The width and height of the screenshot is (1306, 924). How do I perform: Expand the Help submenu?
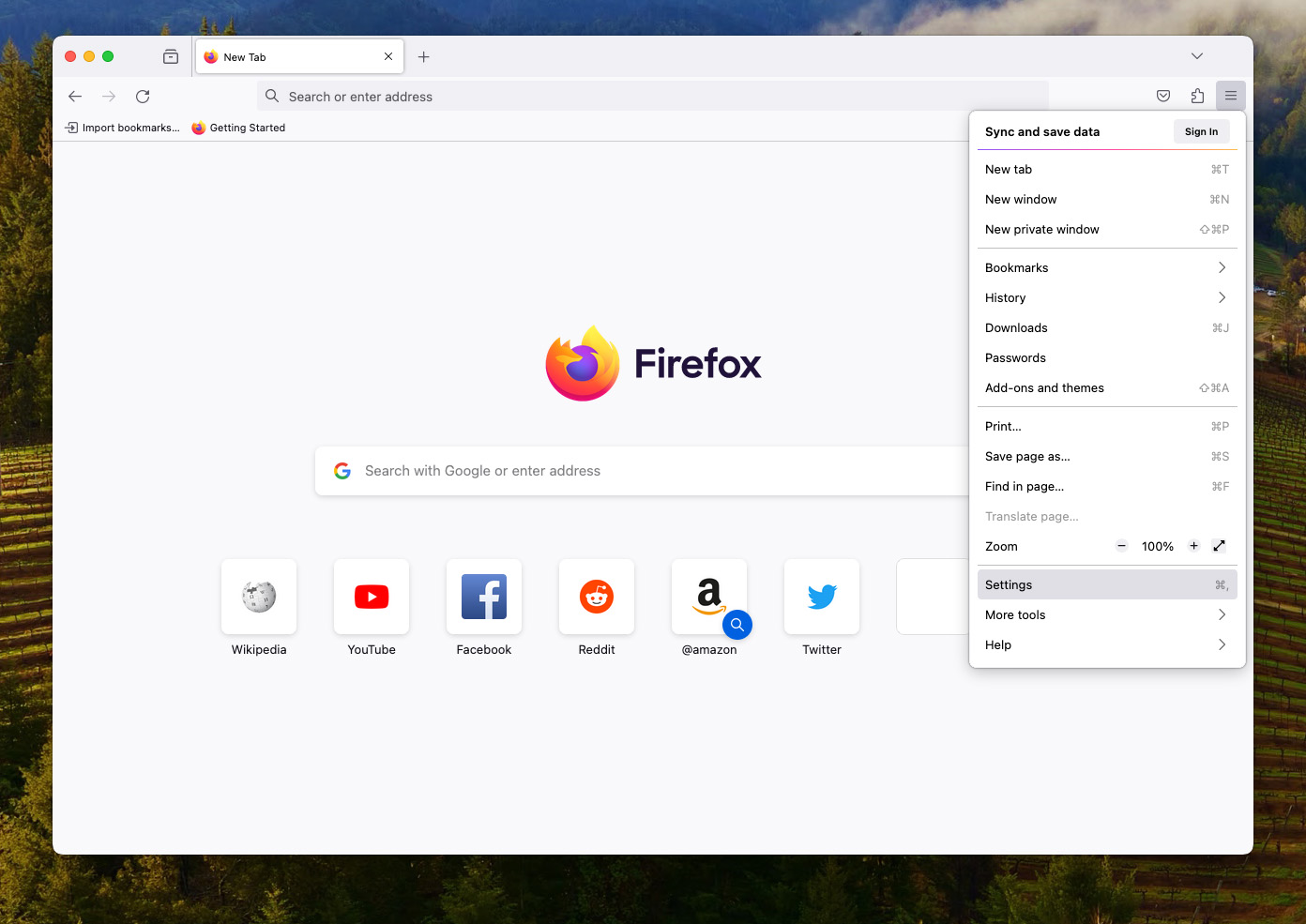pyautogui.click(x=1107, y=645)
